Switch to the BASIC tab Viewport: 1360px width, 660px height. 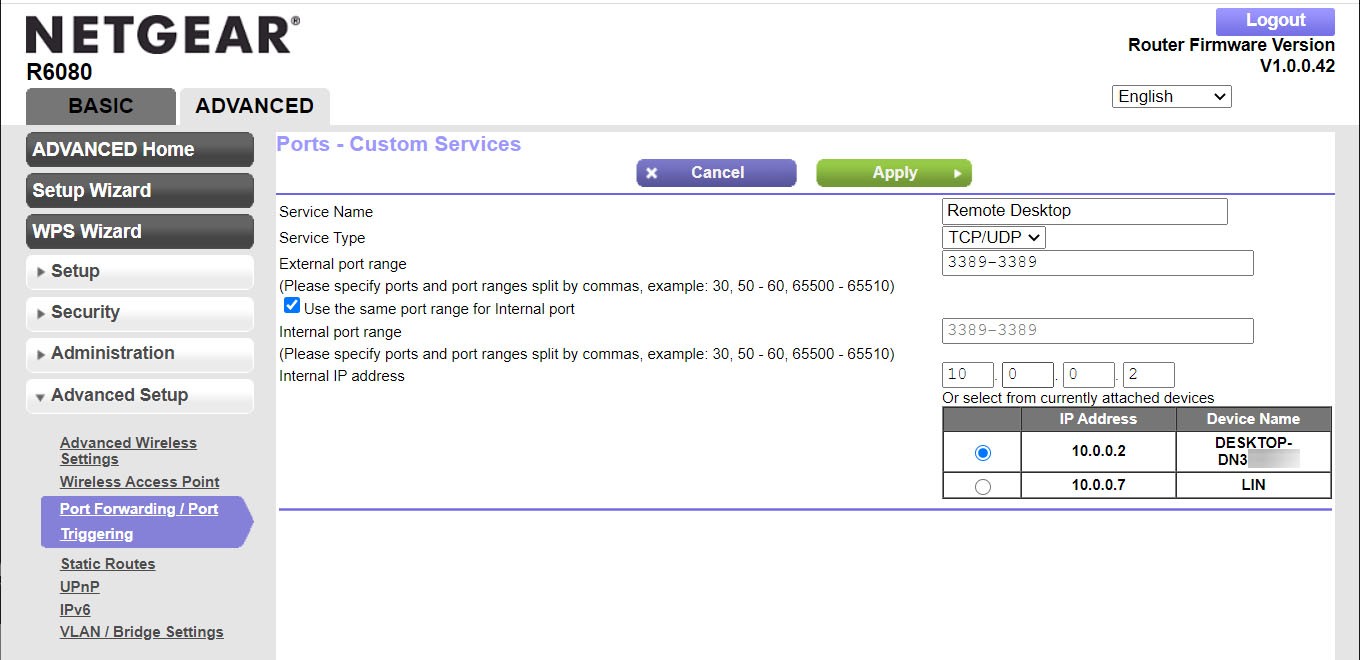[100, 106]
